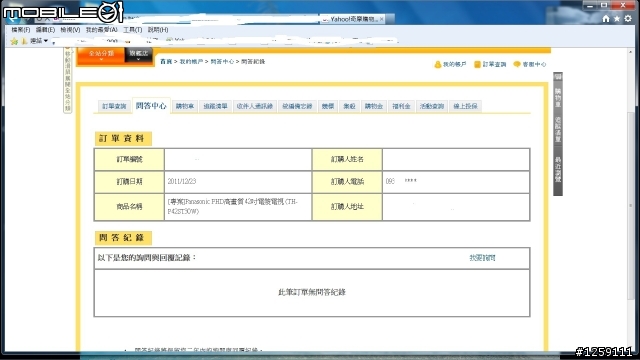The height and width of the screenshot is (360, 640).
Task: Click 我的帳戶 breadcrumb link
Action: coord(191,62)
